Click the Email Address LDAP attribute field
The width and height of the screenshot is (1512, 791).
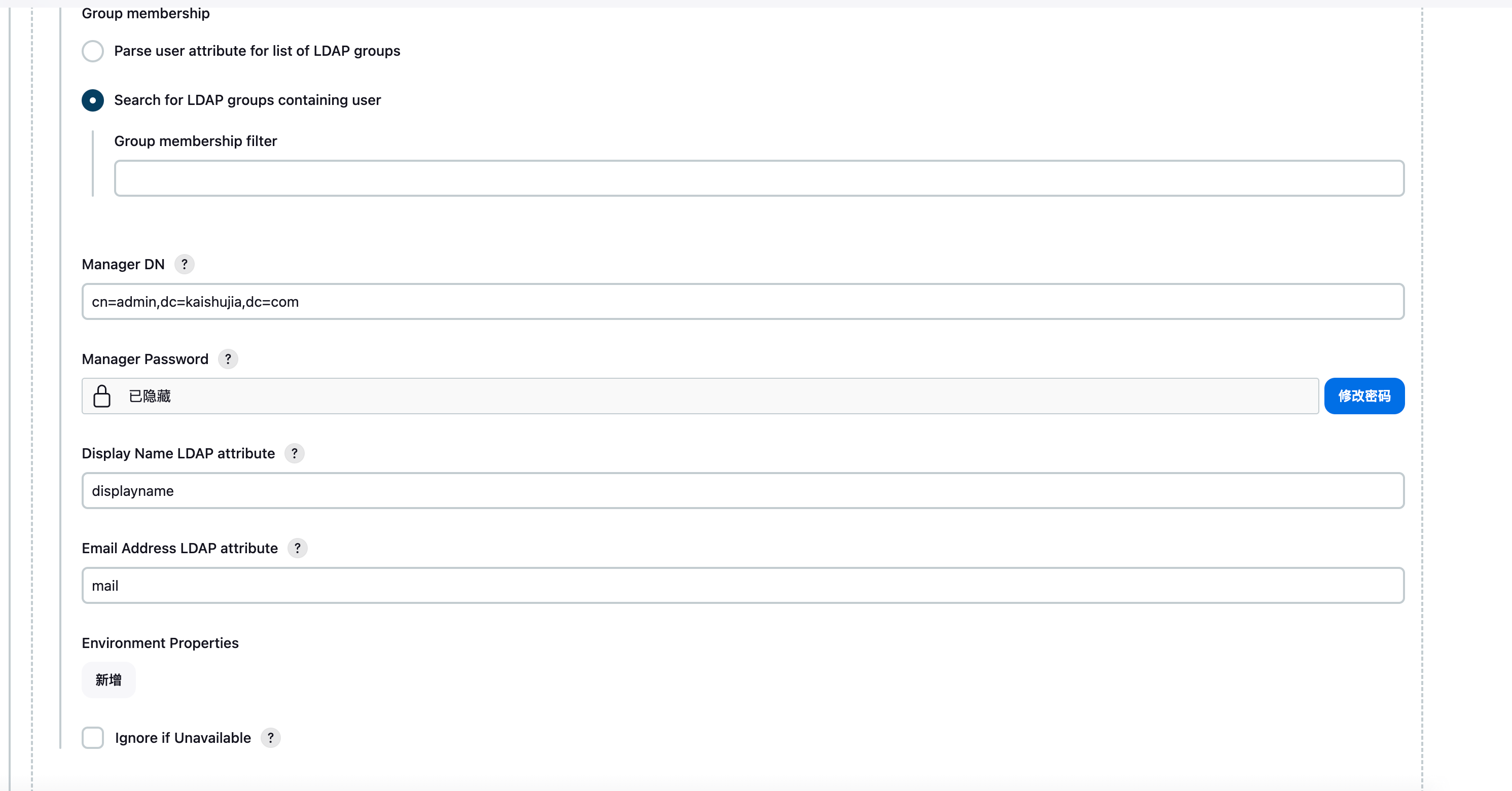coord(742,586)
